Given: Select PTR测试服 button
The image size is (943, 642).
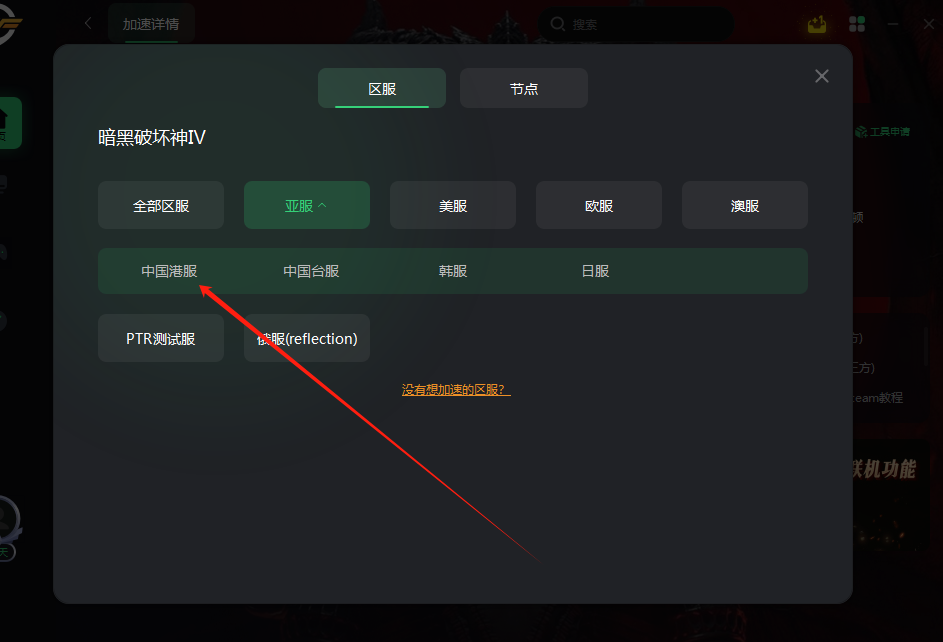Looking at the screenshot, I should [161, 338].
